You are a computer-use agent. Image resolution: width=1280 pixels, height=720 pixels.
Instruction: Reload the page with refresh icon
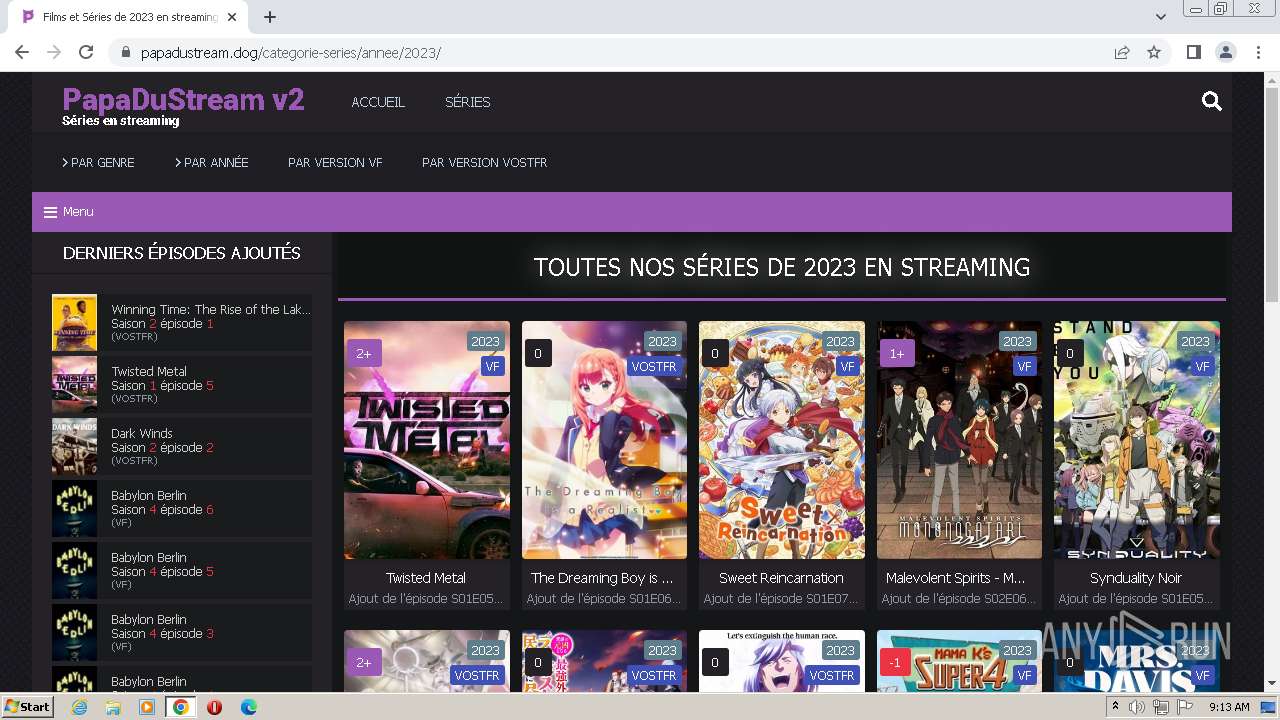[86, 52]
